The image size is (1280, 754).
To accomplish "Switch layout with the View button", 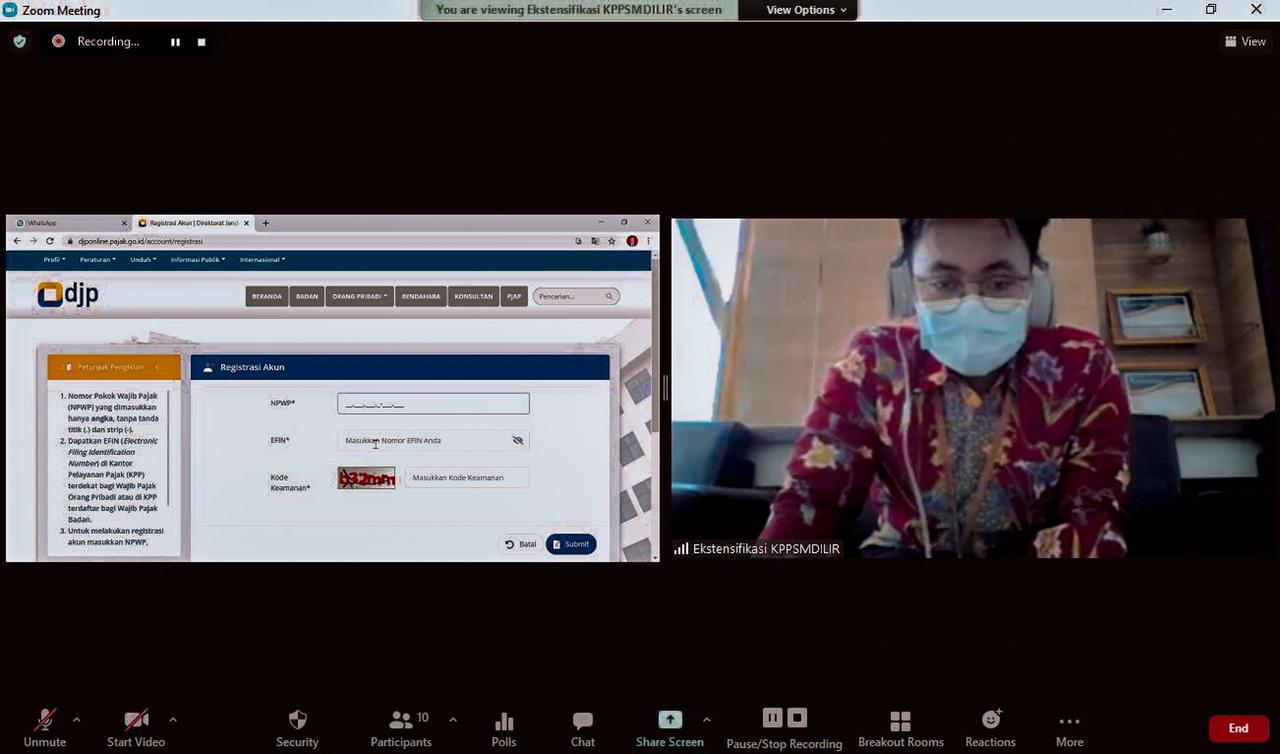I will click(x=1245, y=42).
